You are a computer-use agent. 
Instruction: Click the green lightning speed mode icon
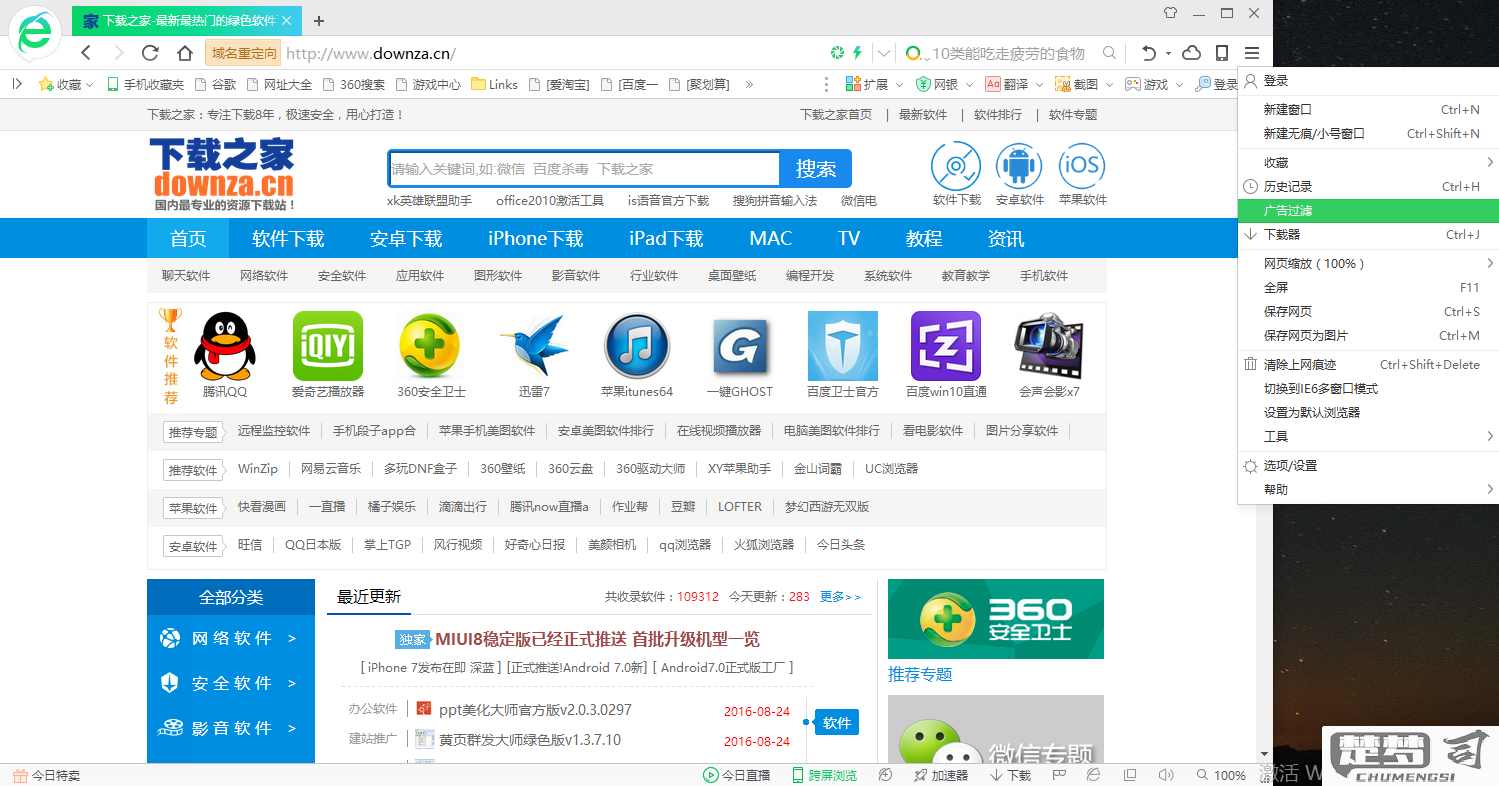pyautogui.click(x=857, y=52)
